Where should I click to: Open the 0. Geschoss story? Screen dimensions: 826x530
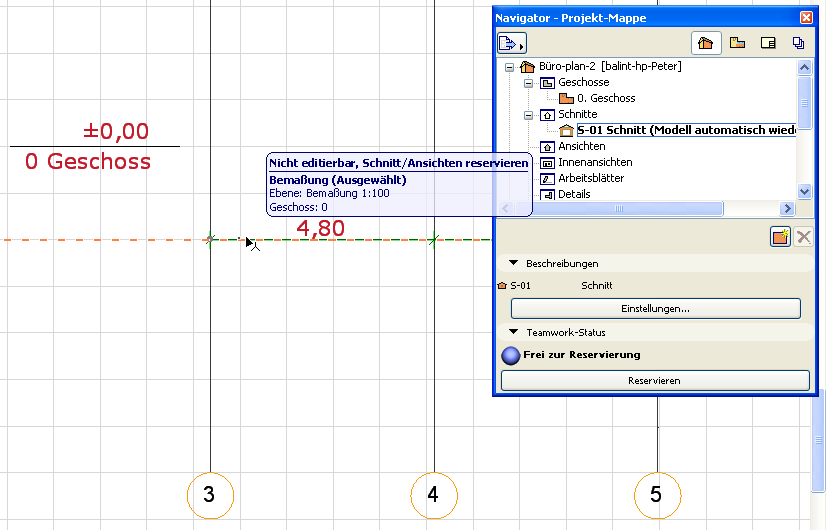tap(606, 98)
